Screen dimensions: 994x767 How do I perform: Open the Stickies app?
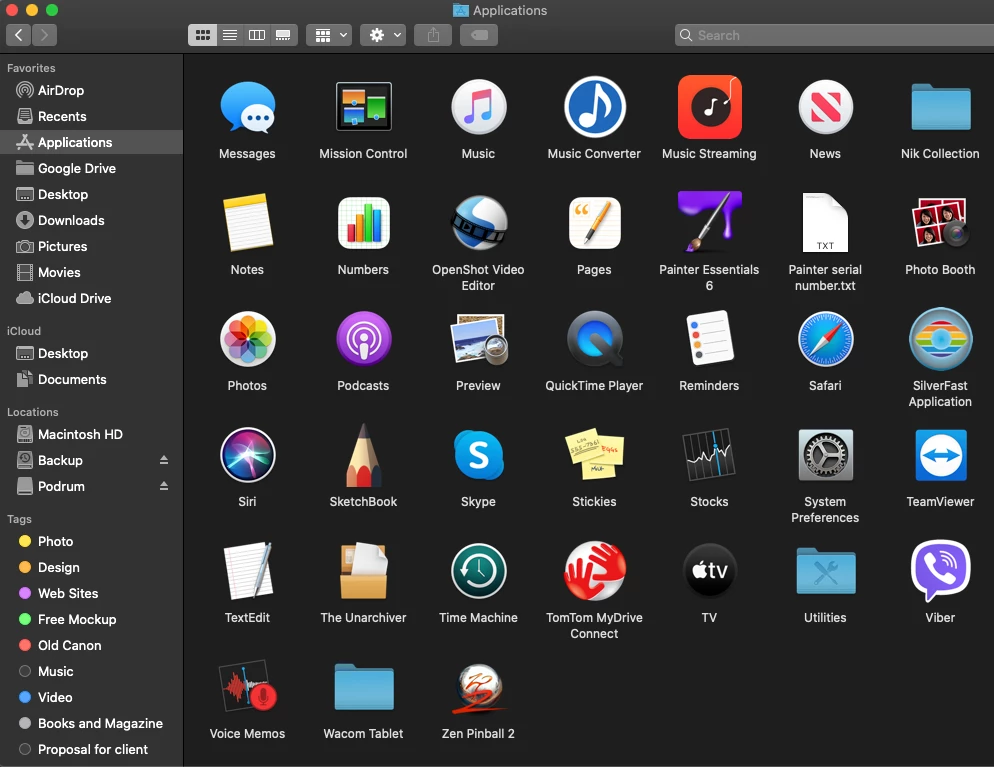(595, 454)
